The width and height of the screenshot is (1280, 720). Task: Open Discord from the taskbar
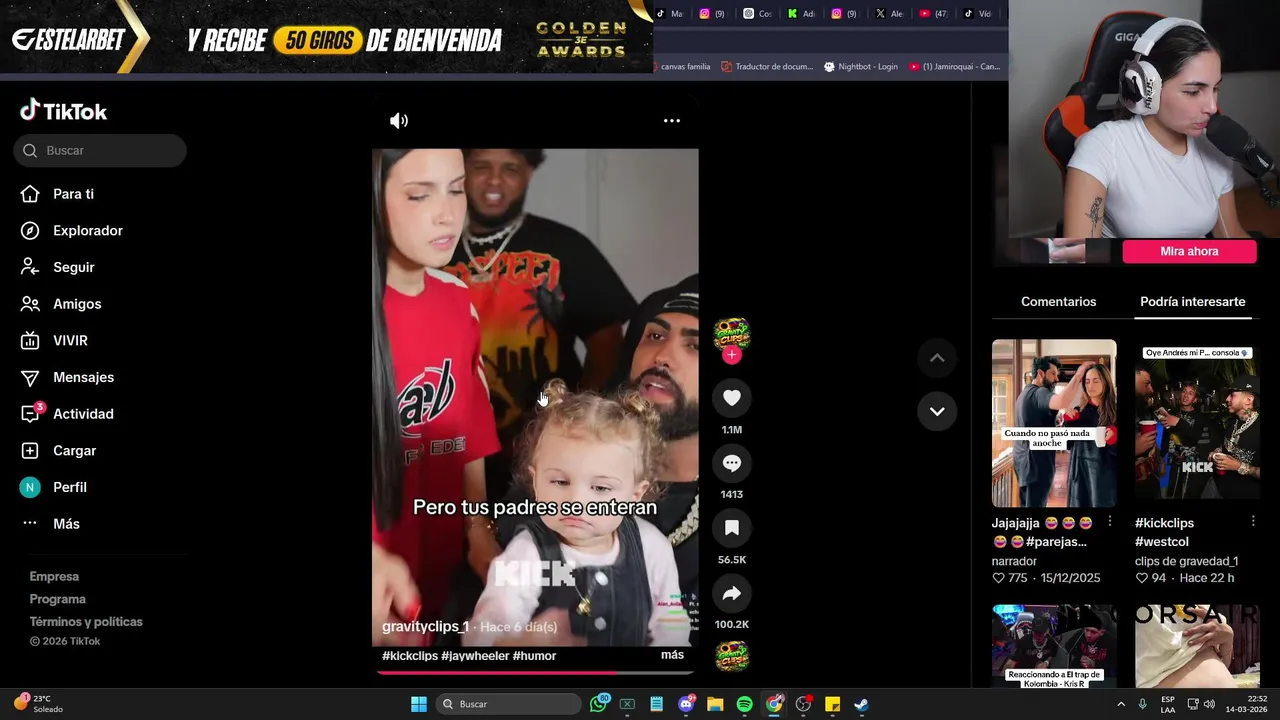tap(686, 704)
